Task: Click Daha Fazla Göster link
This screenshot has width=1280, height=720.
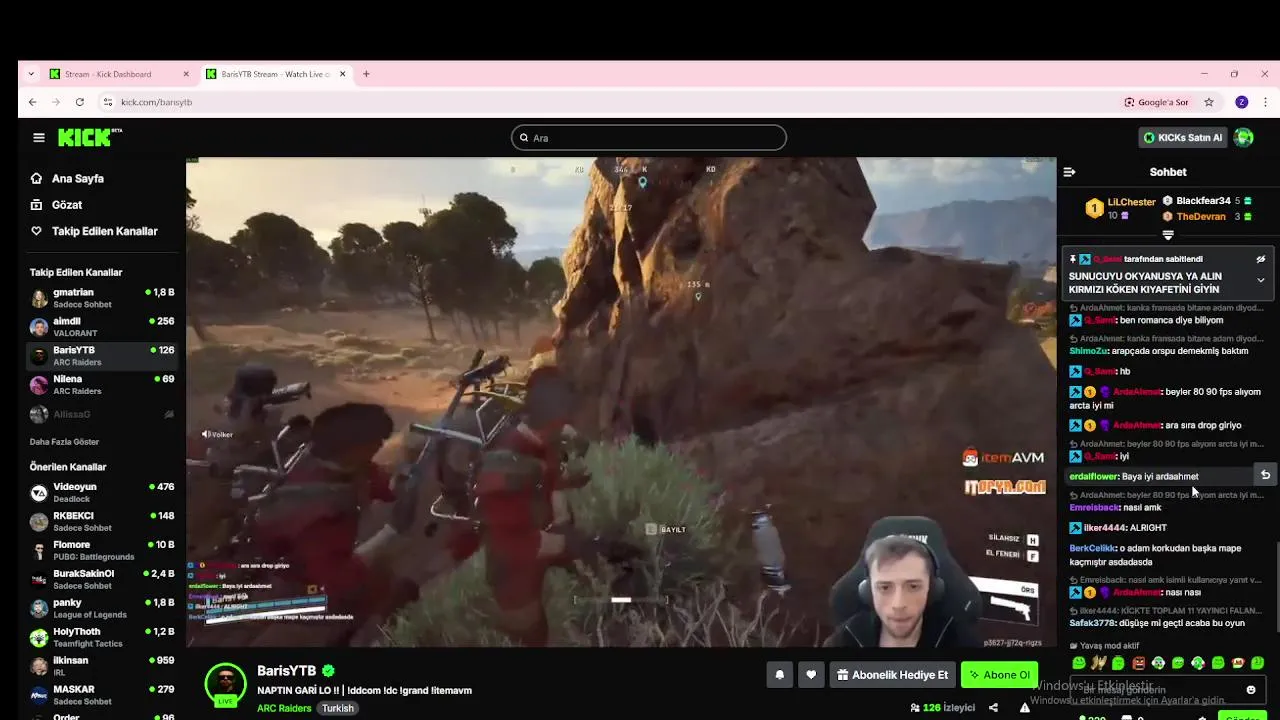Action: pyautogui.click(x=64, y=442)
